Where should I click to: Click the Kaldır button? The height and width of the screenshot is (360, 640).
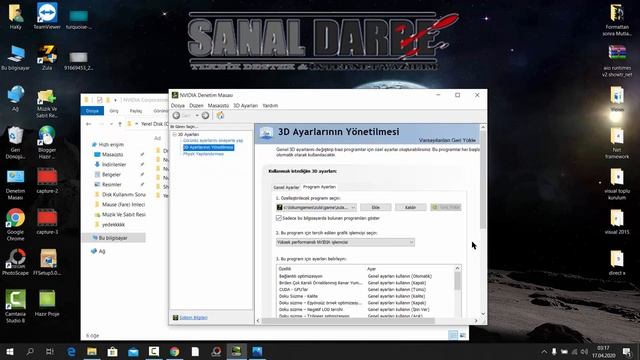point(410,207)
